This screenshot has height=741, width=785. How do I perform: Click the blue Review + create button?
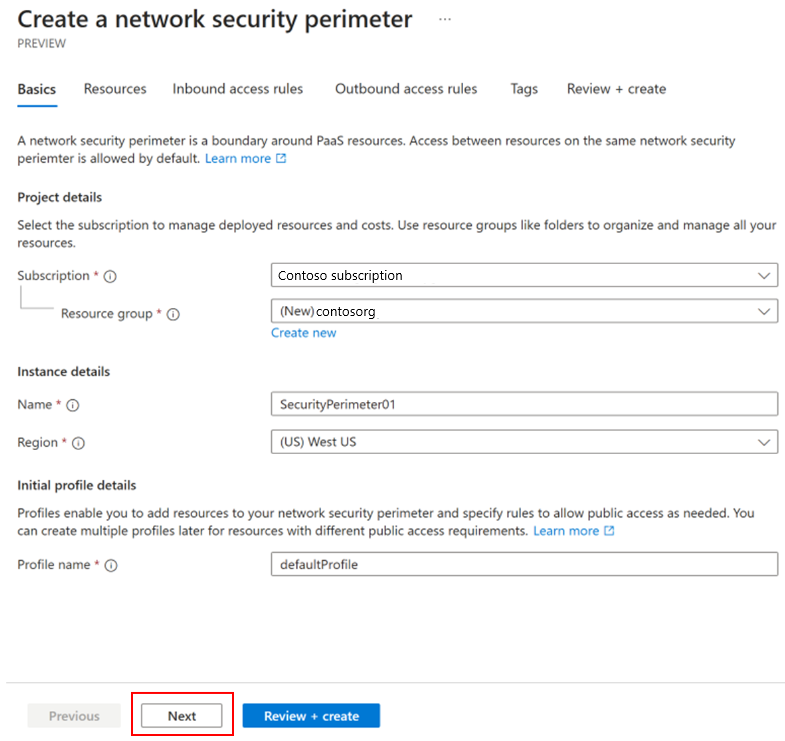(x=311, y=715)
